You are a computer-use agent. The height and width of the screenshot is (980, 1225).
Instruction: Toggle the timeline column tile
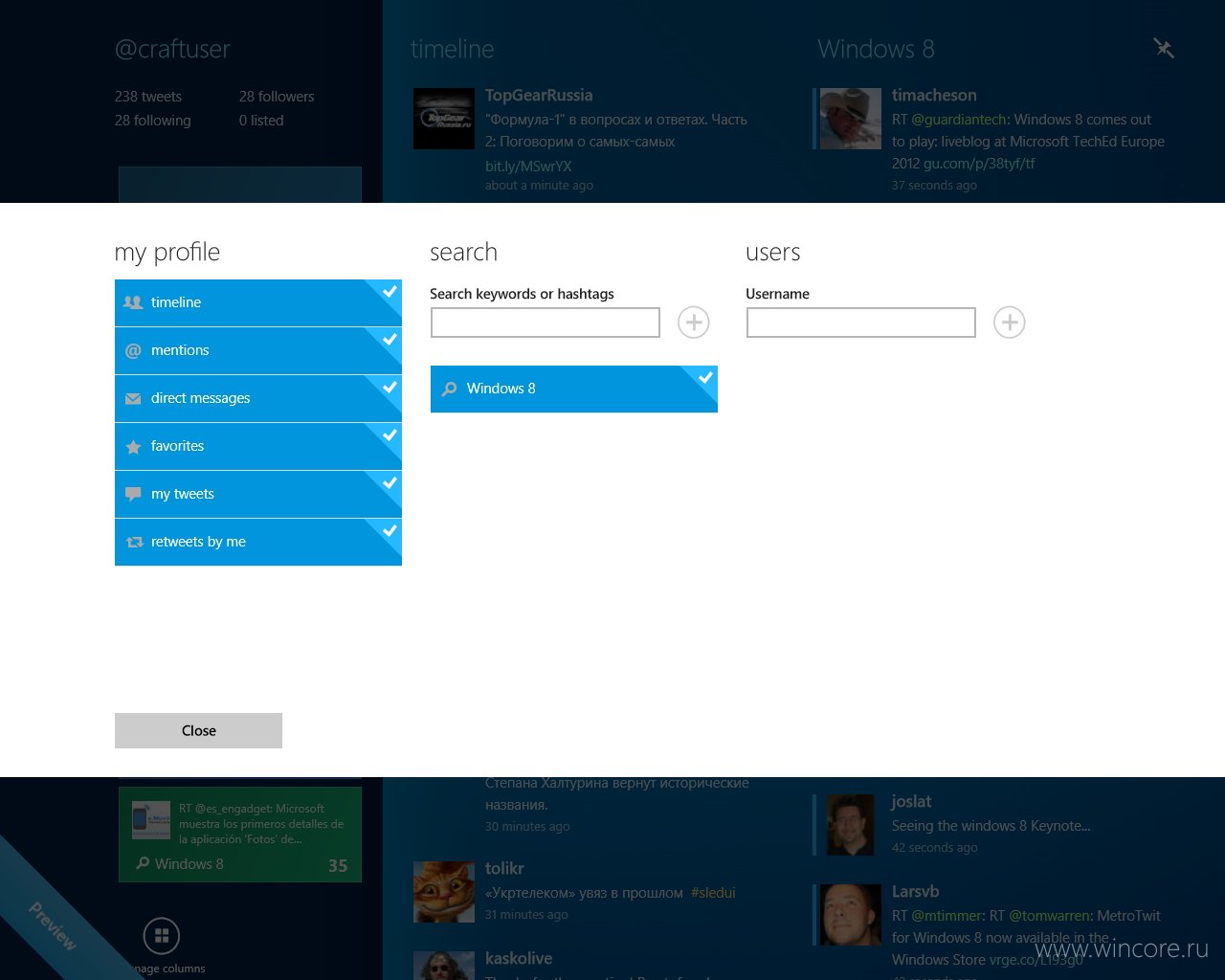[258, 302]
